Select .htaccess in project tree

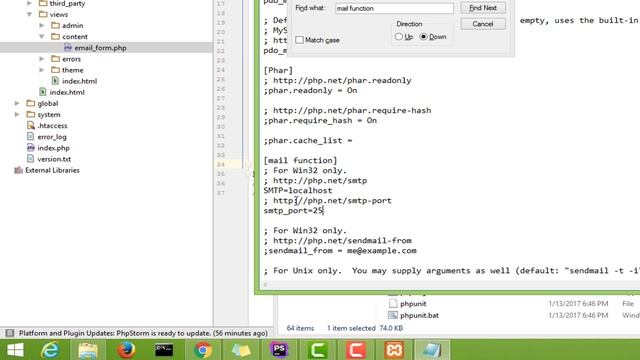pos(52,126)
